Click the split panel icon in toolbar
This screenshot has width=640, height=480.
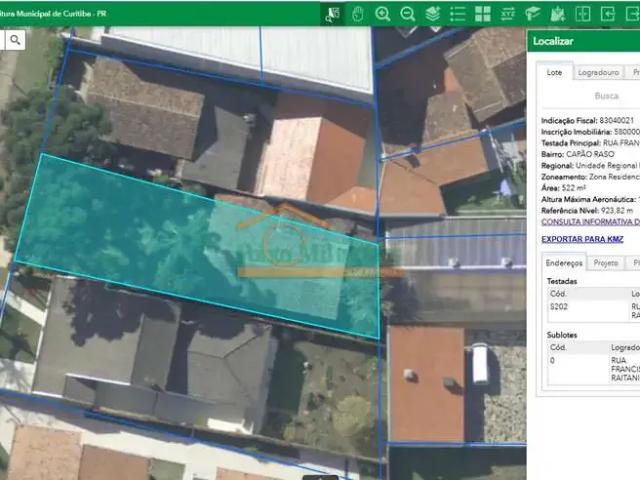coord(583,14)
